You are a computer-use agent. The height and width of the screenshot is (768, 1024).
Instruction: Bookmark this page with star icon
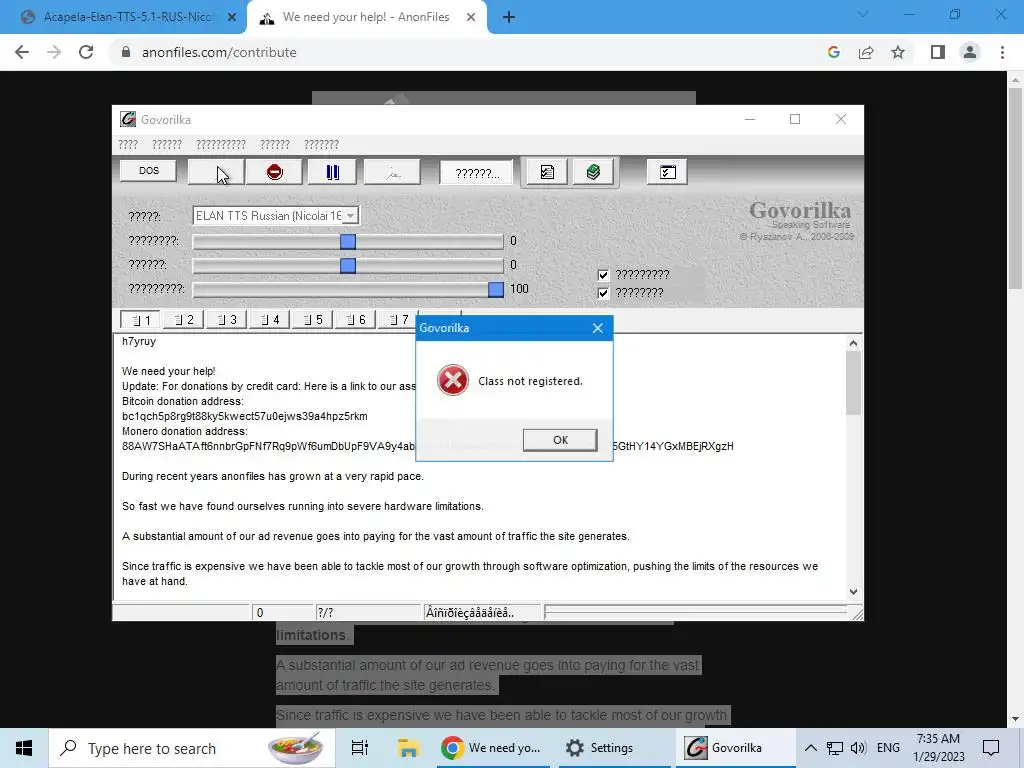(898, 52)
